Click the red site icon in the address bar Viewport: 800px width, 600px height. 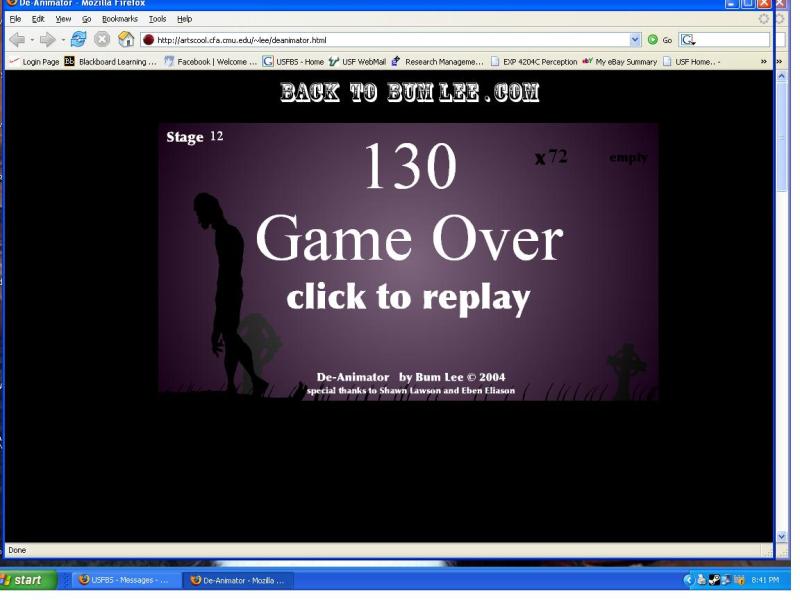point(148,40)
